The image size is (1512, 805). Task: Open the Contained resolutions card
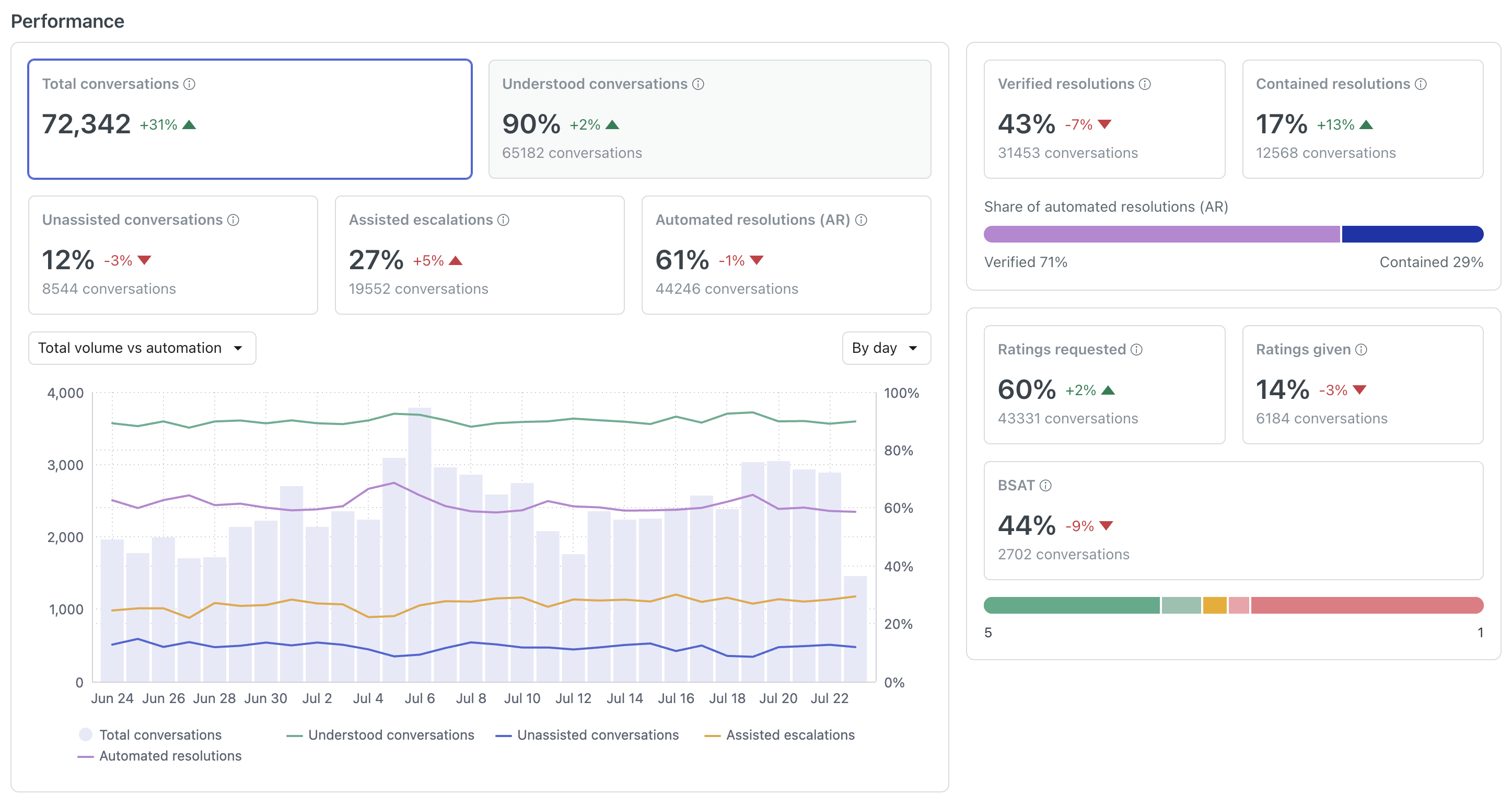[1363, 119]
